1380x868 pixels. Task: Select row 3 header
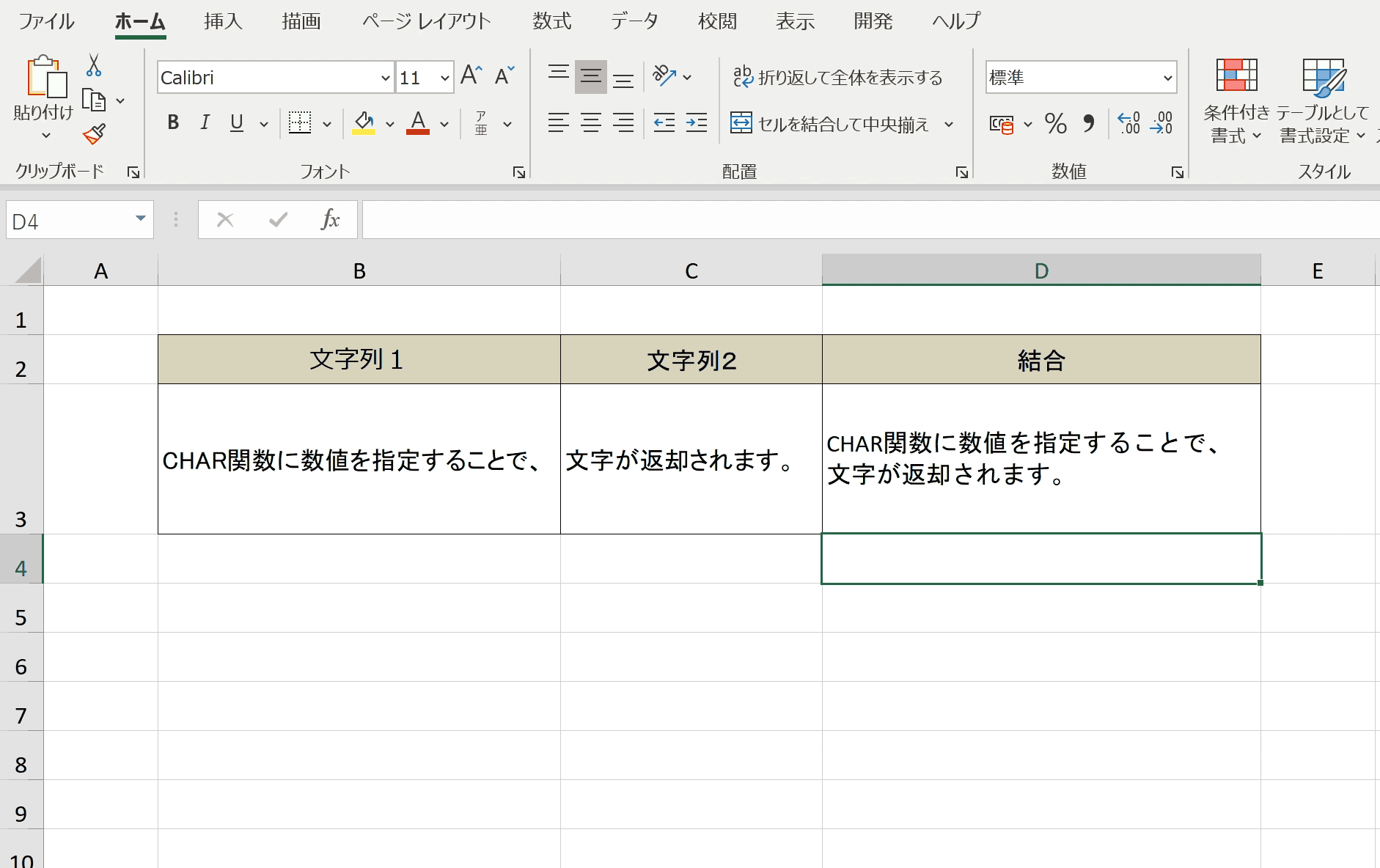[x=21, y=459]
